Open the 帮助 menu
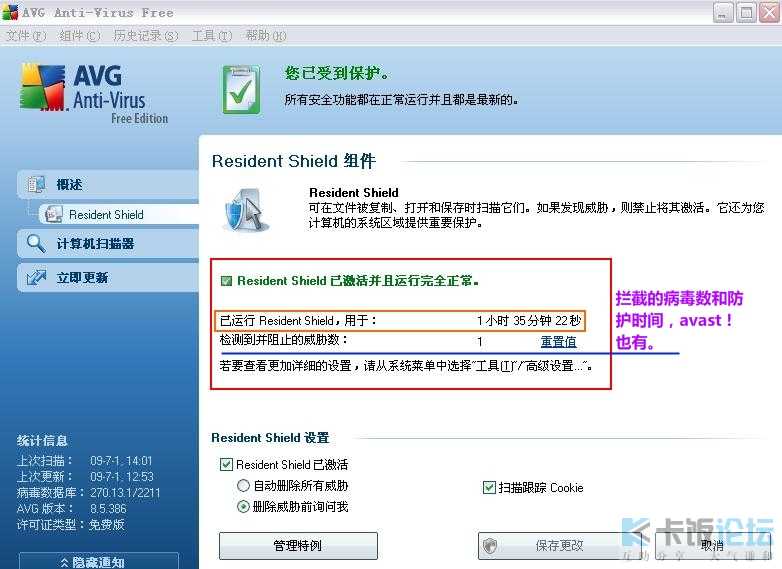 point(265,36)
